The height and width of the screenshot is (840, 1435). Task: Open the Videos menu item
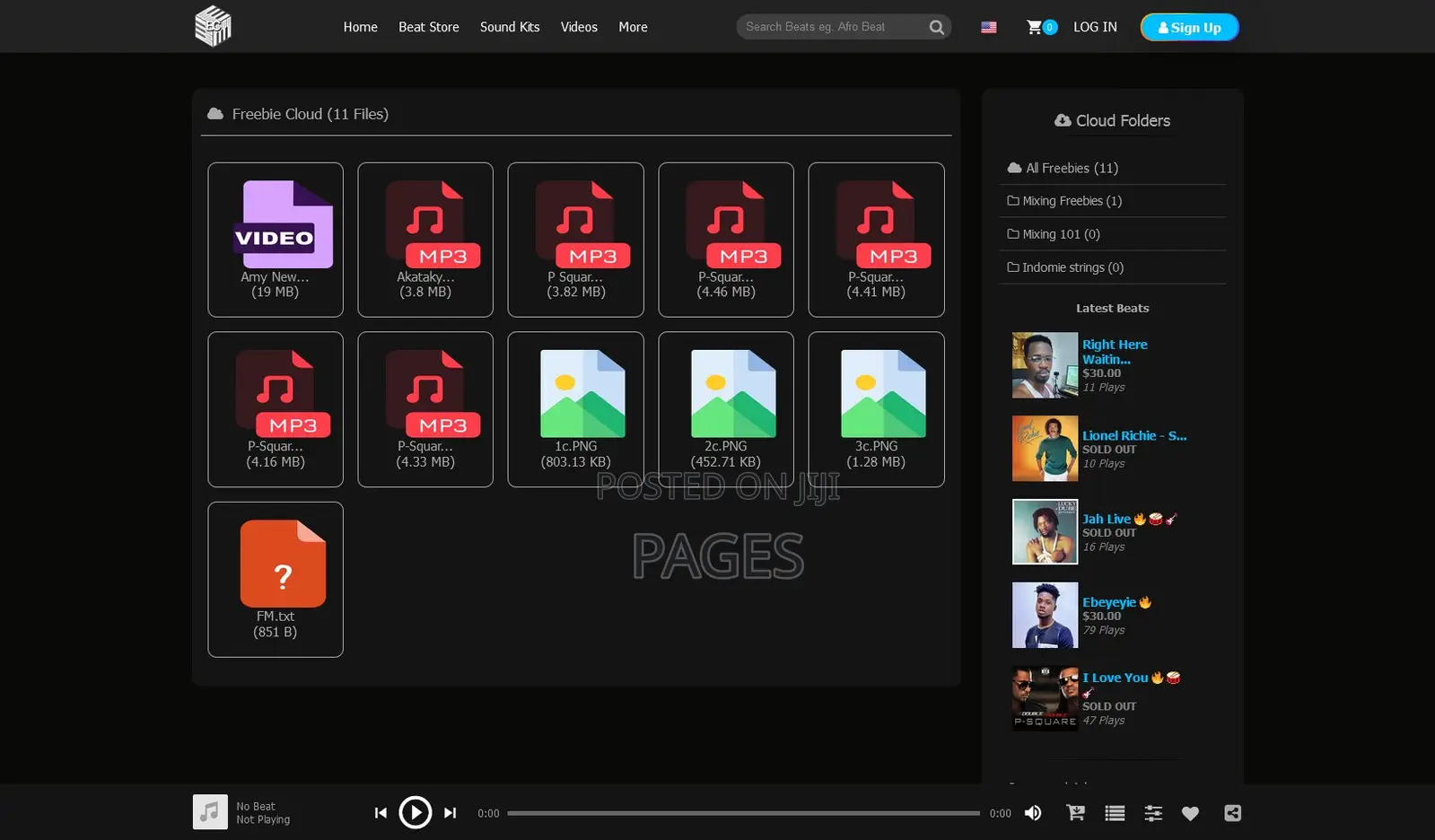(x=579, y=27)
